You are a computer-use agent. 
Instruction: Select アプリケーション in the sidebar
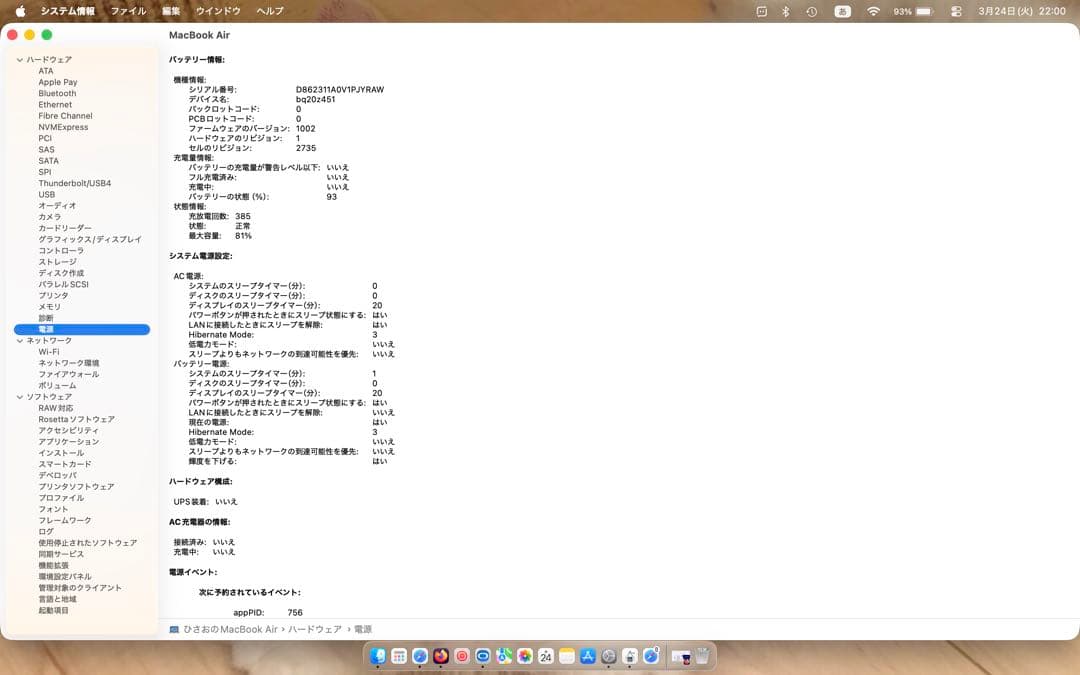pyautogui.click(x=69, y=442)
